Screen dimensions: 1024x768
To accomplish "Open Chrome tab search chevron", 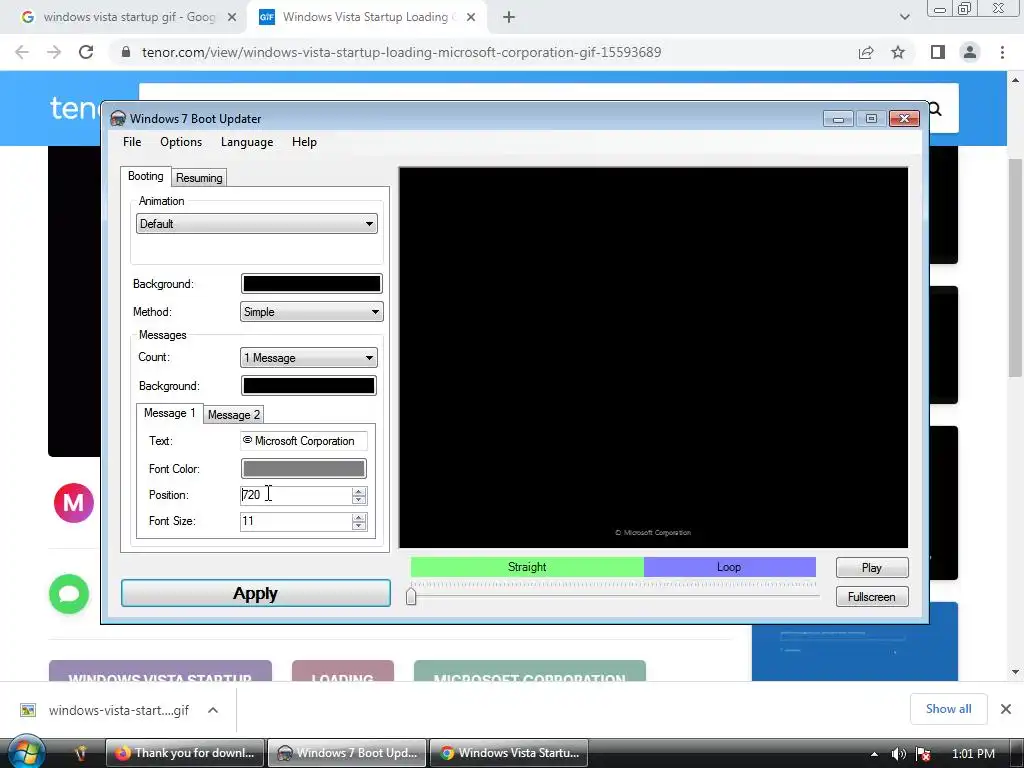I will (x=904, y=18).
